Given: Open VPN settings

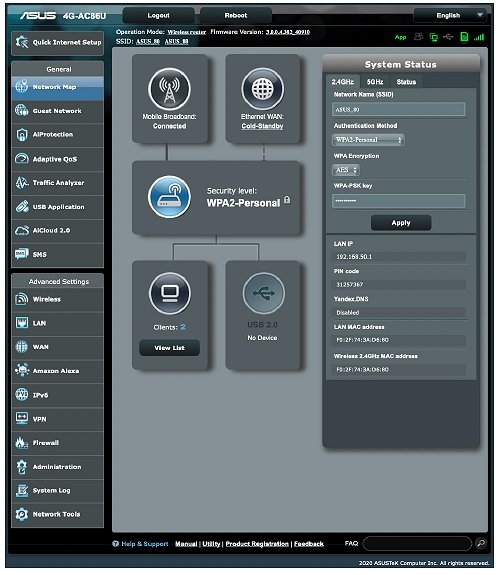Looking at the screenshot, I should coord(58,419).
